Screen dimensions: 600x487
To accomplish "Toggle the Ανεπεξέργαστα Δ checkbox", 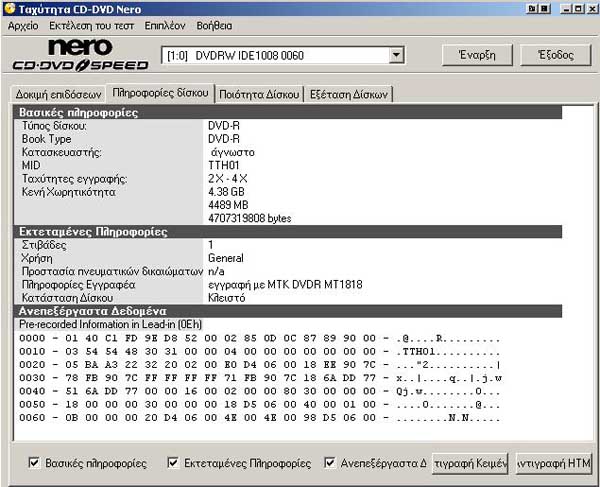I will pos(329,463).
